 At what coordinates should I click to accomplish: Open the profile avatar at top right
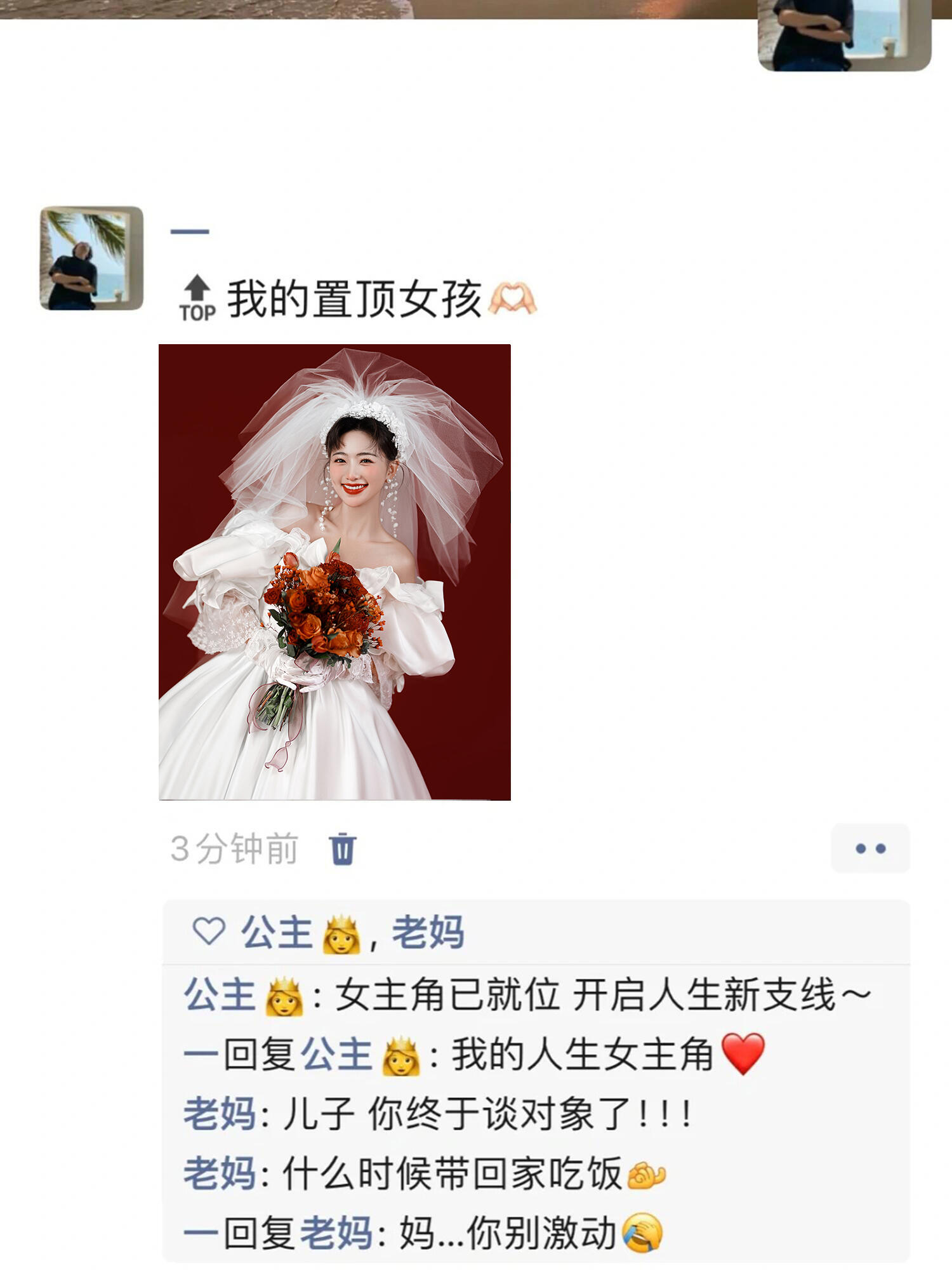844,35
